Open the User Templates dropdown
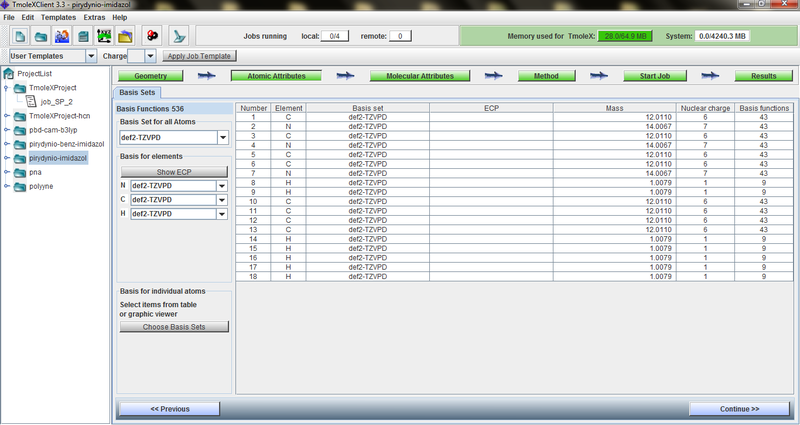This screenshot has height=425, width=800. click(x=90, y=56)
